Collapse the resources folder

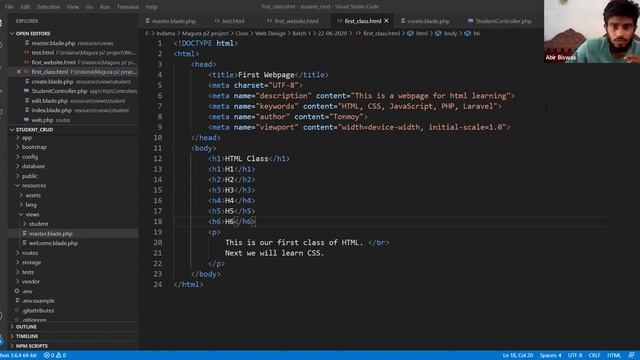click(34, 186)
